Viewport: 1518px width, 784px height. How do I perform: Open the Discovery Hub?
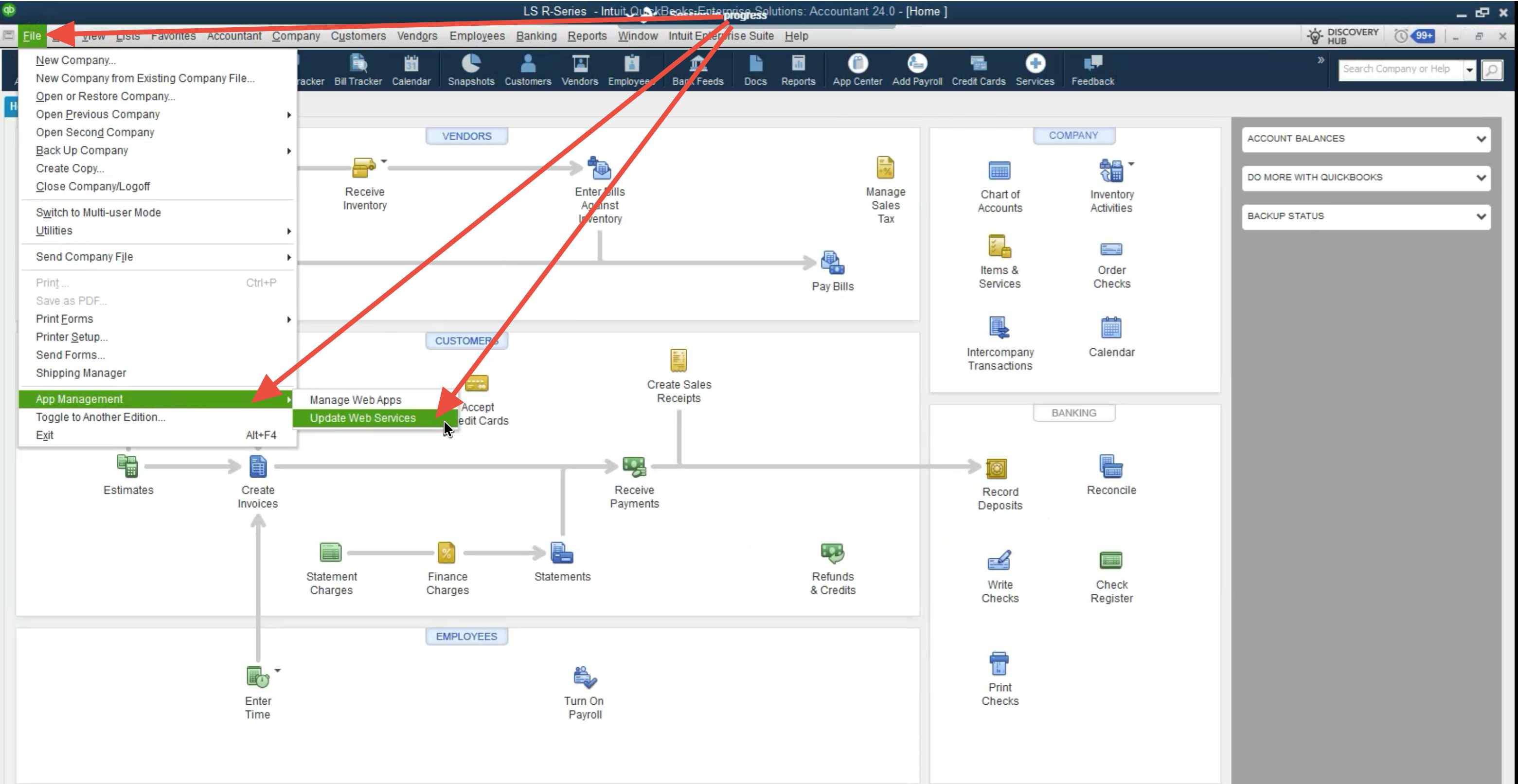(x=1342, y=36)
